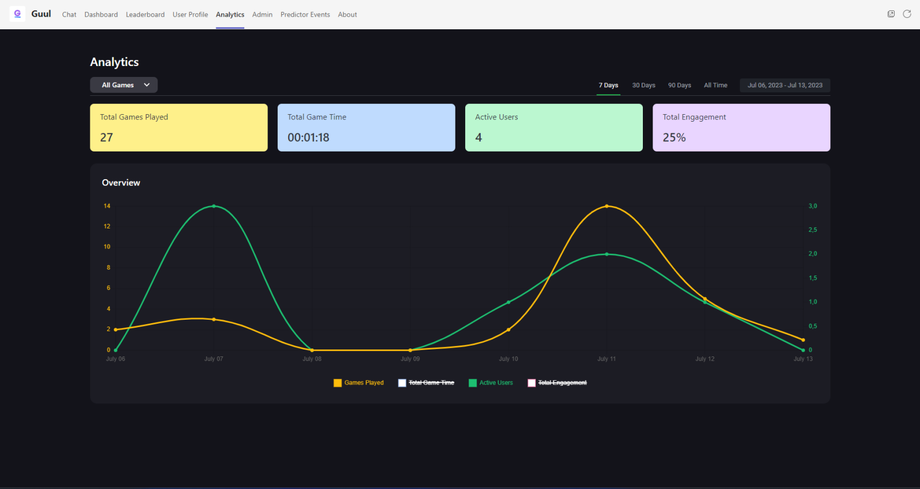
Task: Click the All Games chevron arrow
Action: point(147,85)
